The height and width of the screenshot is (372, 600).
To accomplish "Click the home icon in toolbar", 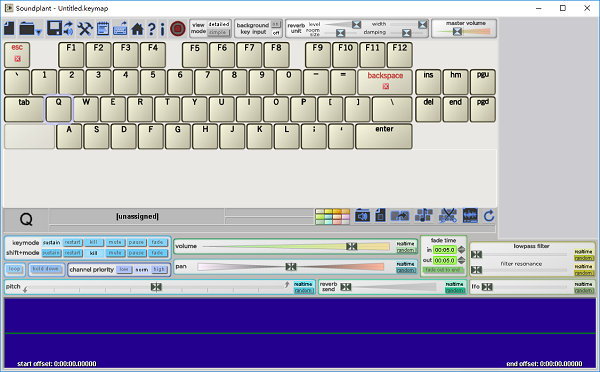I will tap(137, 29).
